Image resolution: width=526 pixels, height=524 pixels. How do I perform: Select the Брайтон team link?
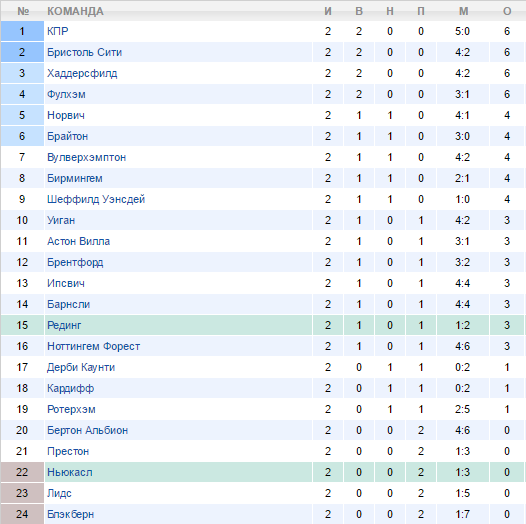tap(67, 136)
